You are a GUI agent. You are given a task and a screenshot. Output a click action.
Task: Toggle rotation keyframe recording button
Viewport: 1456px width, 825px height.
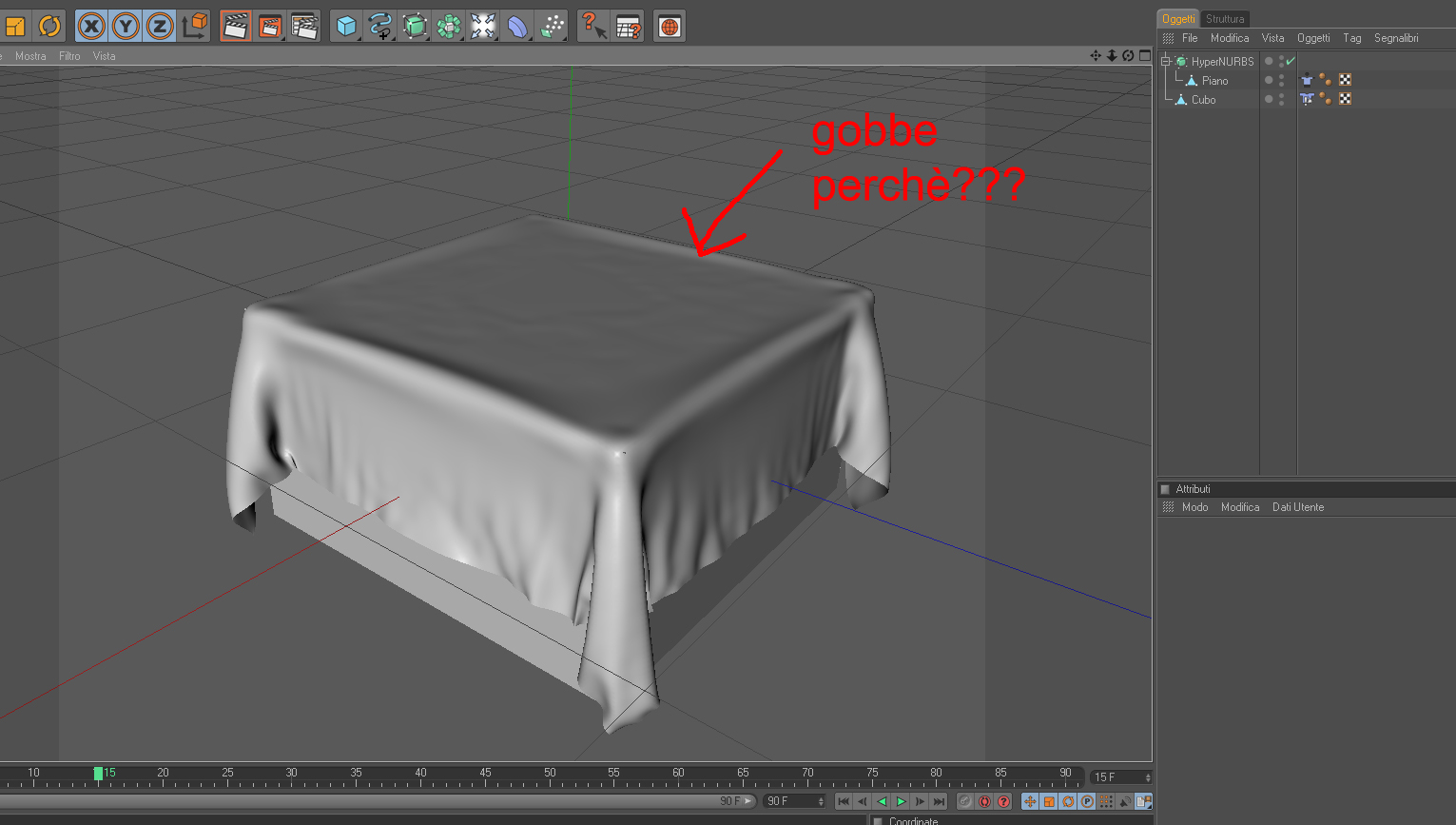[1068, 801]
